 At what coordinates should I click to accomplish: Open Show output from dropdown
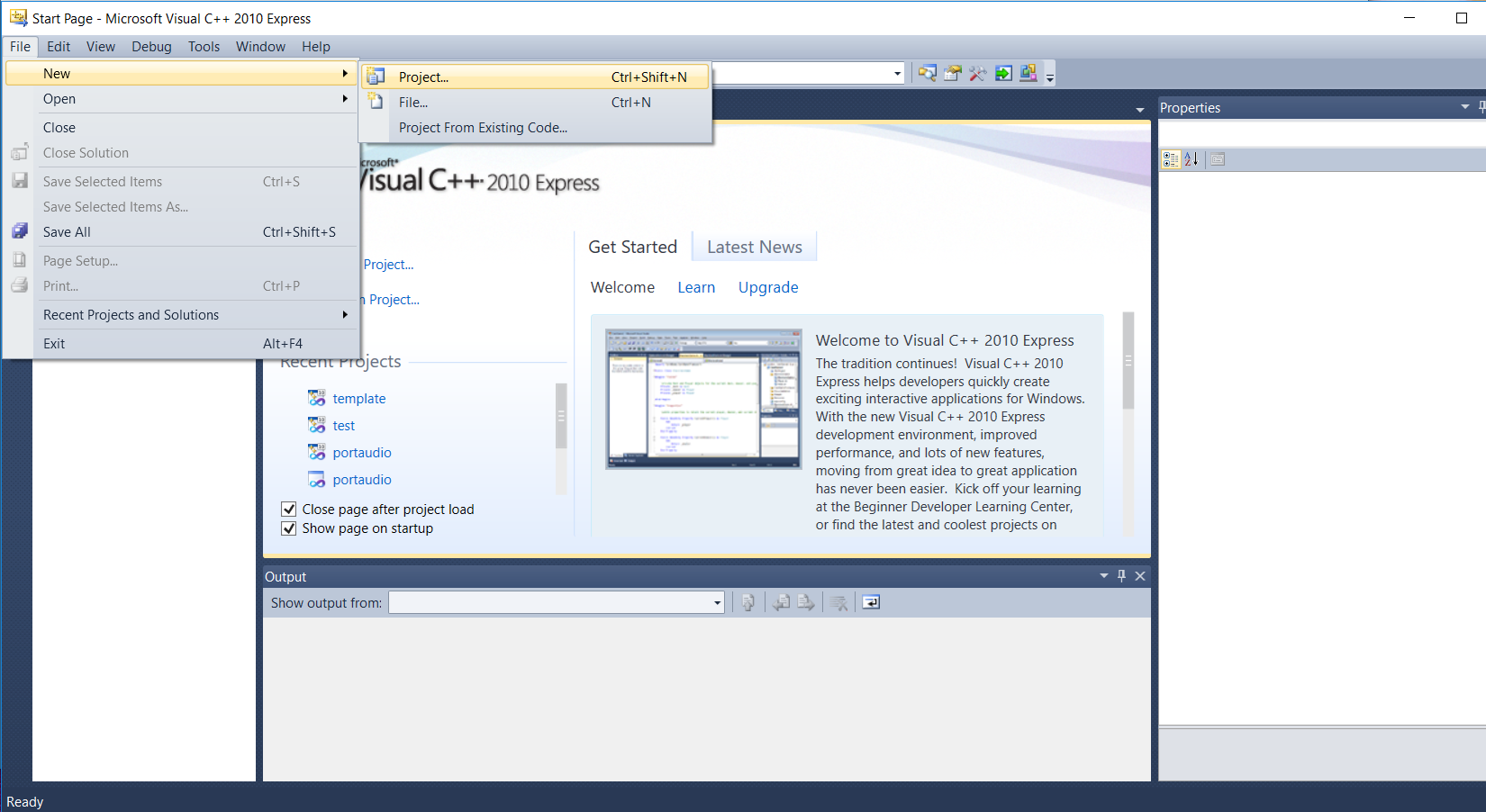(718, 602)
